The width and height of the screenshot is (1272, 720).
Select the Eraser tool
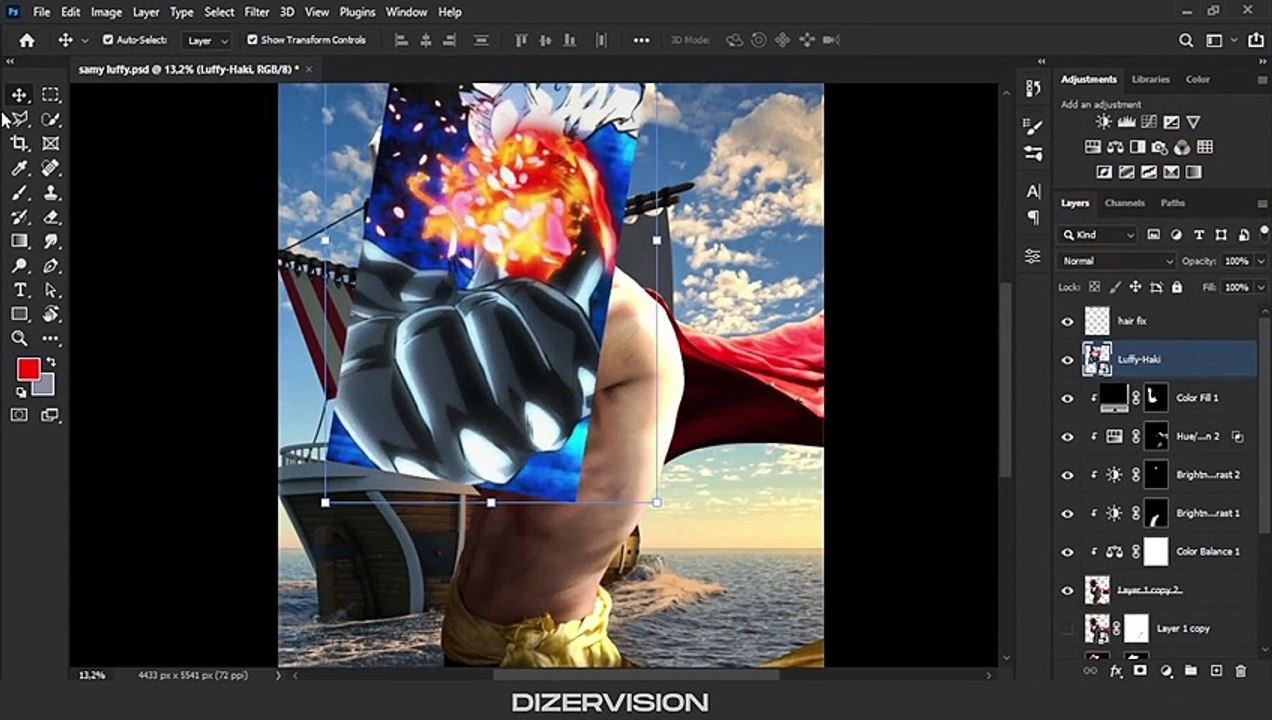[x=51, y=217]
